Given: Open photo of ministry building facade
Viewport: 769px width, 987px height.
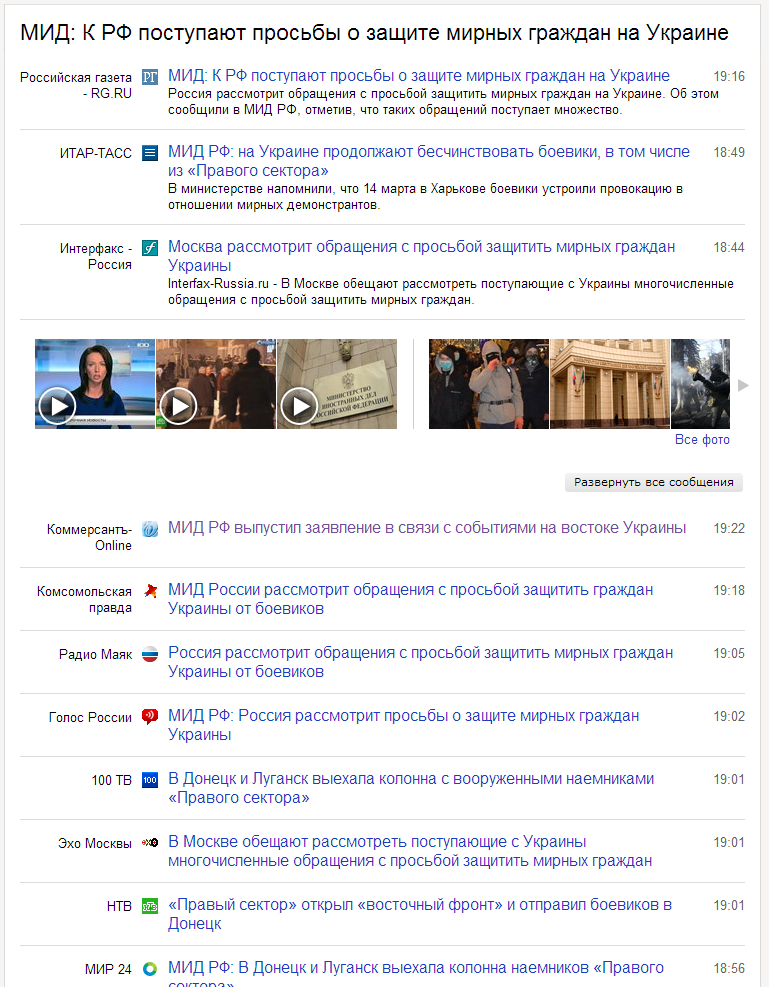Looking at the screenshot, I should pyautogui.click(x=610, y=384).
